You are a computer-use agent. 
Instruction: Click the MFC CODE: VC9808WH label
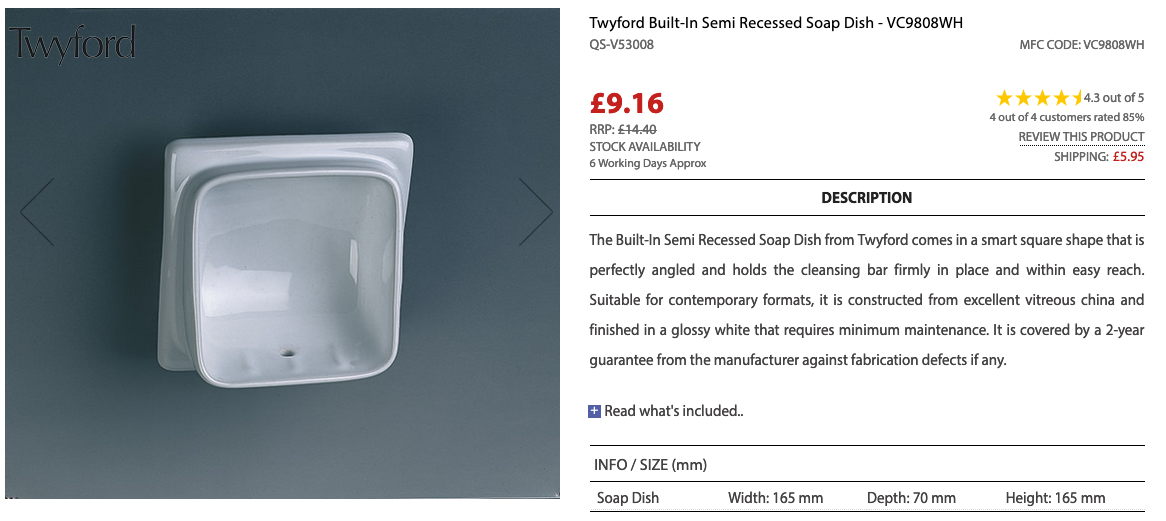[x=1081, y=45]
